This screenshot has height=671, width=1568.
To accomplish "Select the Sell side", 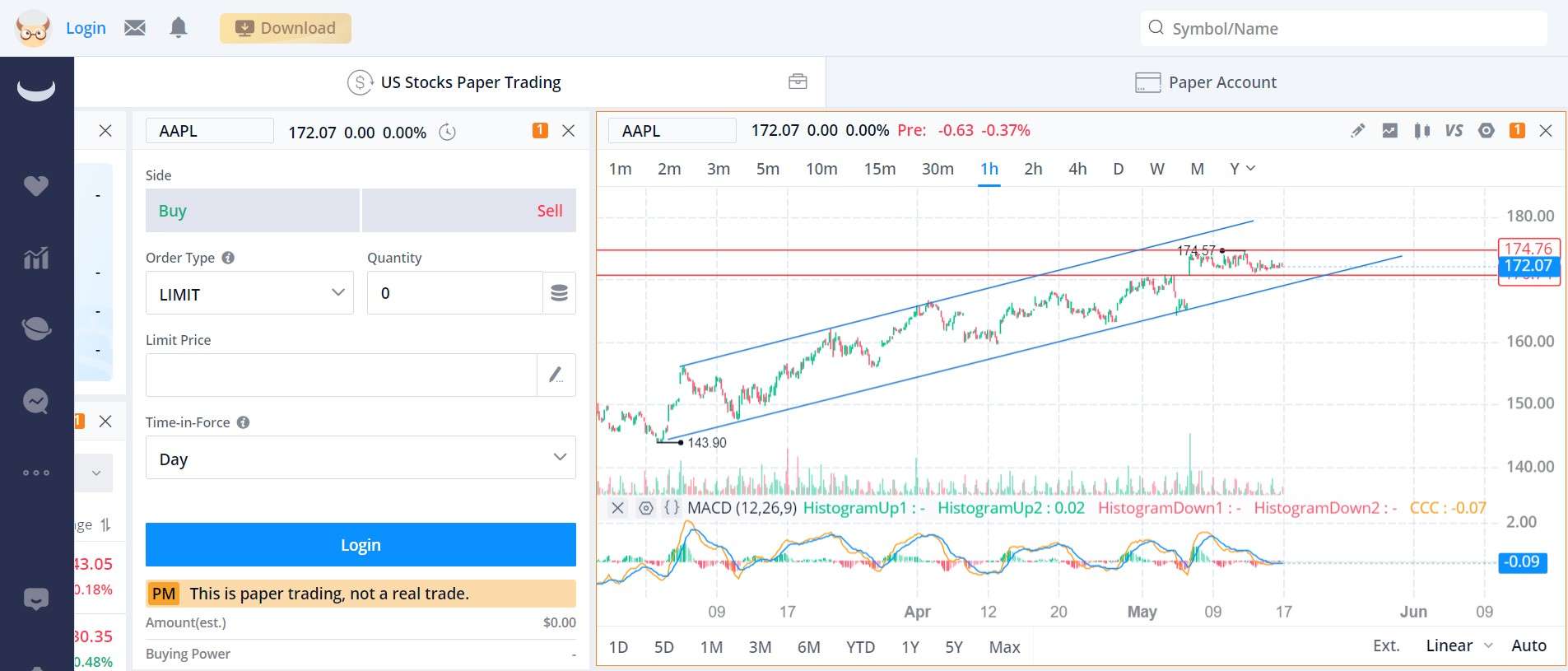I will 469,211.
